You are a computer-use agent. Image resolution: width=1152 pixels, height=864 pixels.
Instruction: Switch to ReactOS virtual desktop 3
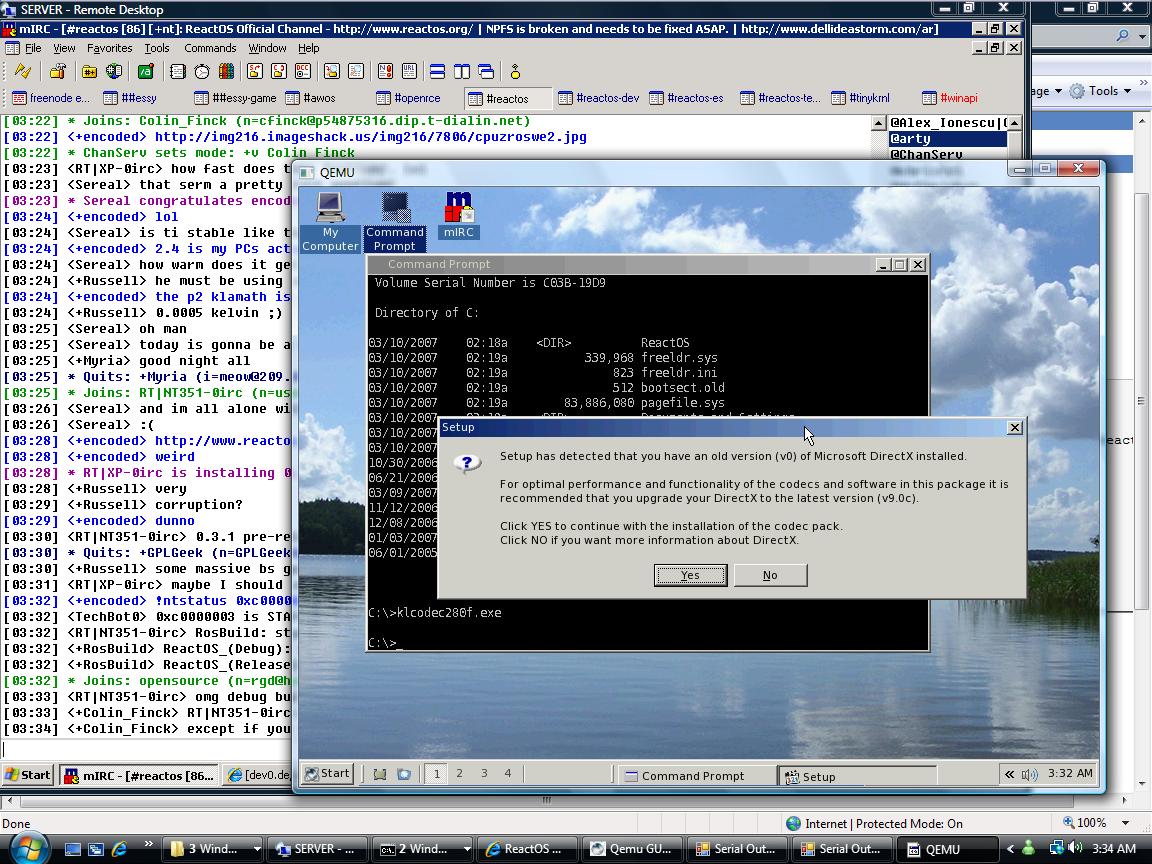tap(484, 773)
